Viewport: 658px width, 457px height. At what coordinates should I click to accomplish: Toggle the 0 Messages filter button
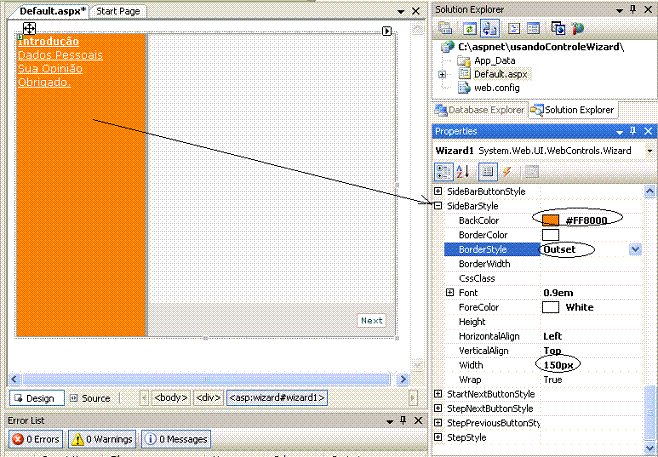click(x=176, y=439)
